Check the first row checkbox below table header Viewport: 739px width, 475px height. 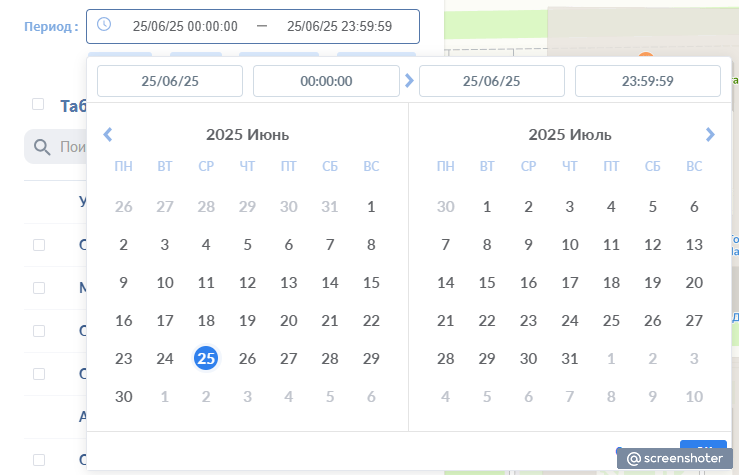(38, 244)
